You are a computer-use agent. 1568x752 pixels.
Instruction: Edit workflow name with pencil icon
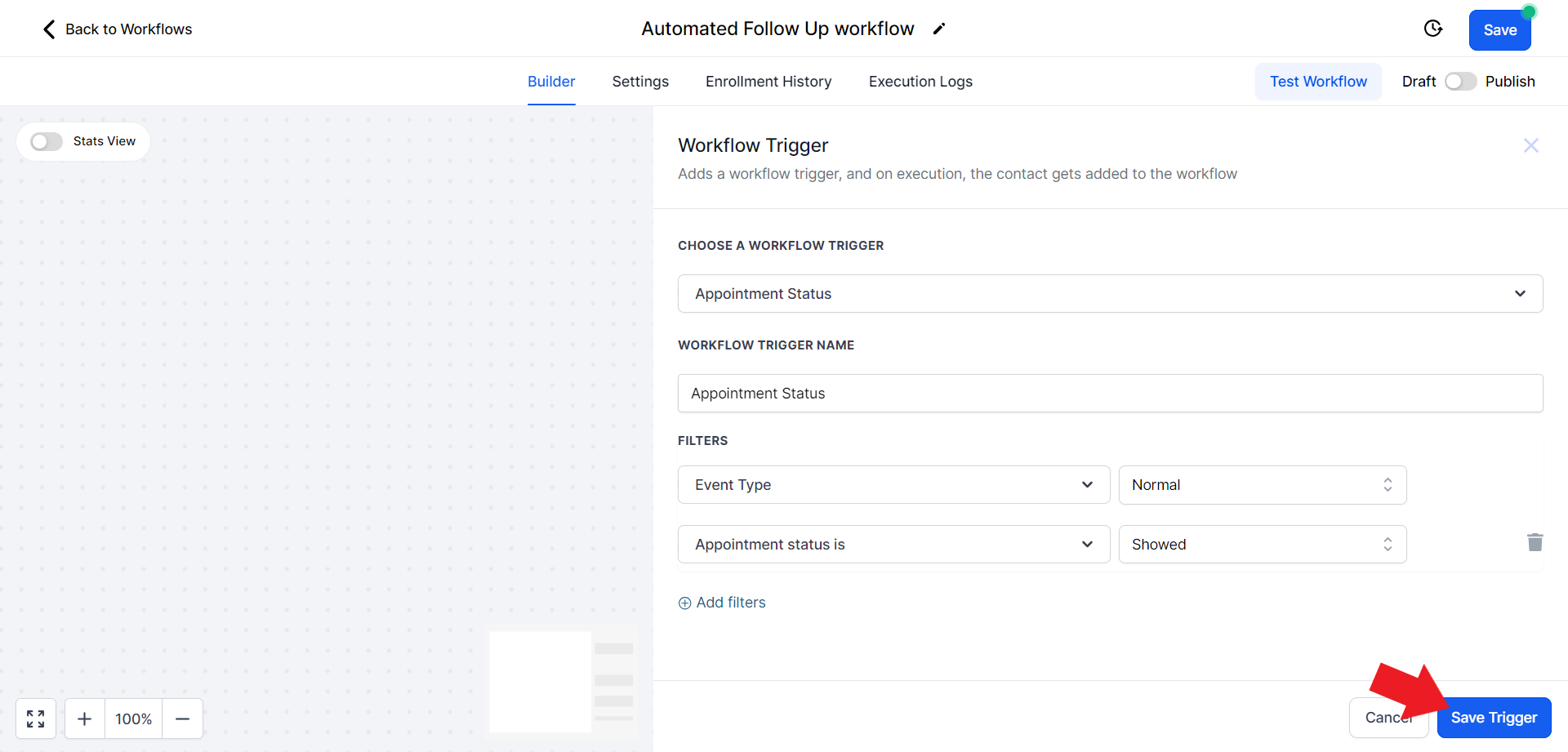[x=939, y=29]
